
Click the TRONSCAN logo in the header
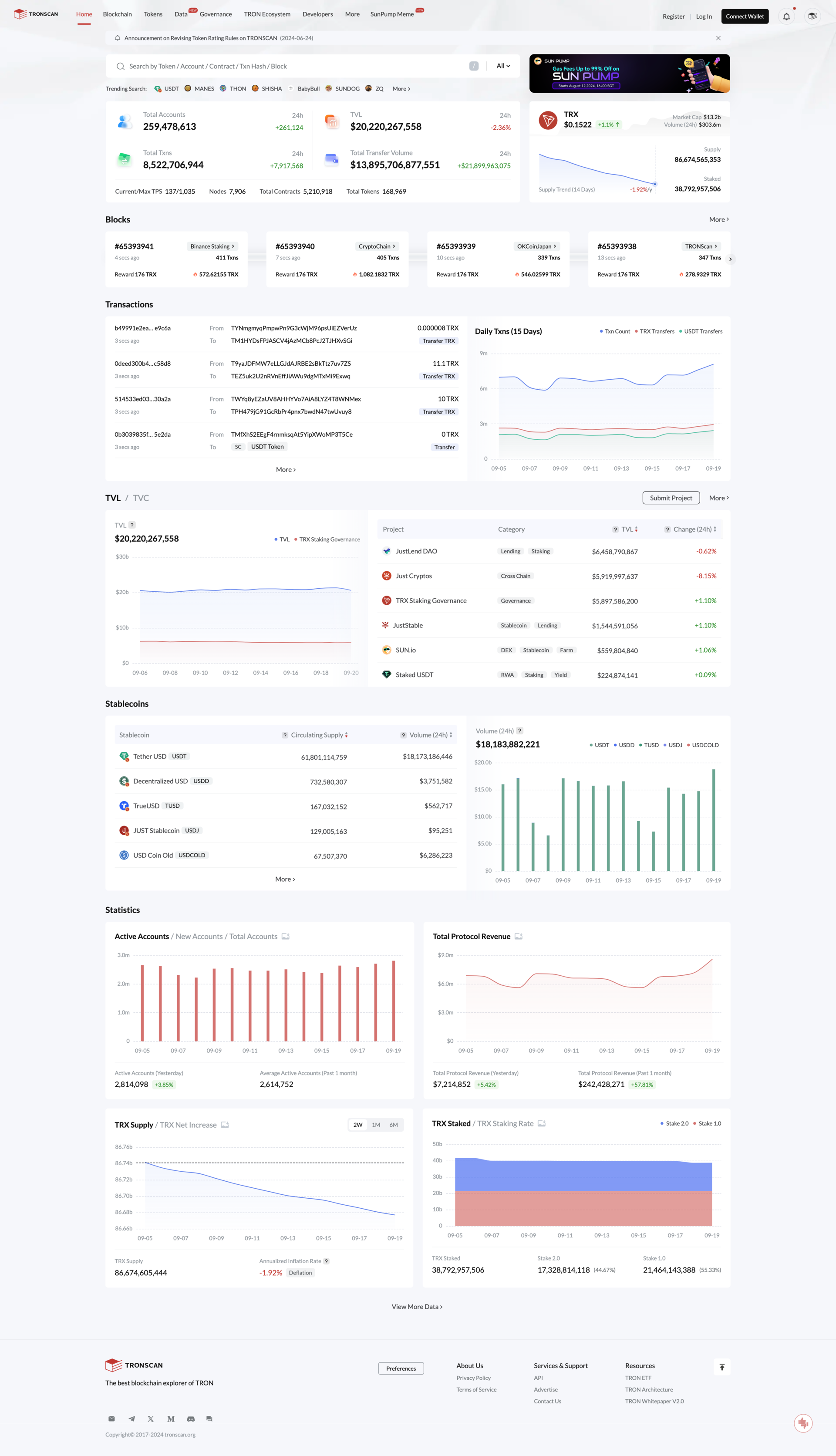point(35,14)
